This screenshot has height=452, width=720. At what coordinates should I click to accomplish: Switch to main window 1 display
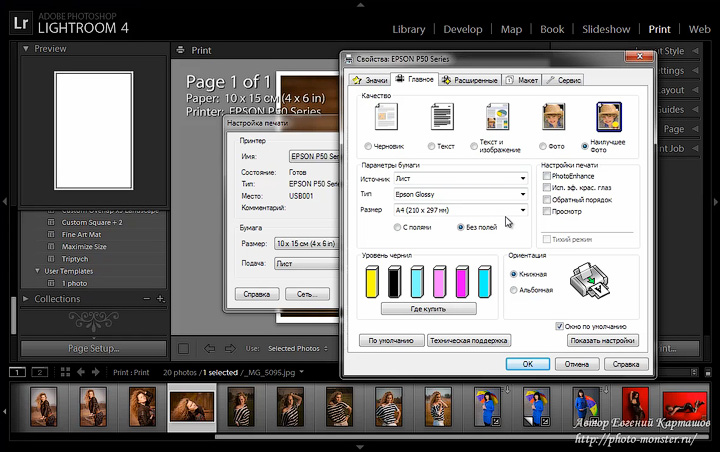point(17,372)
